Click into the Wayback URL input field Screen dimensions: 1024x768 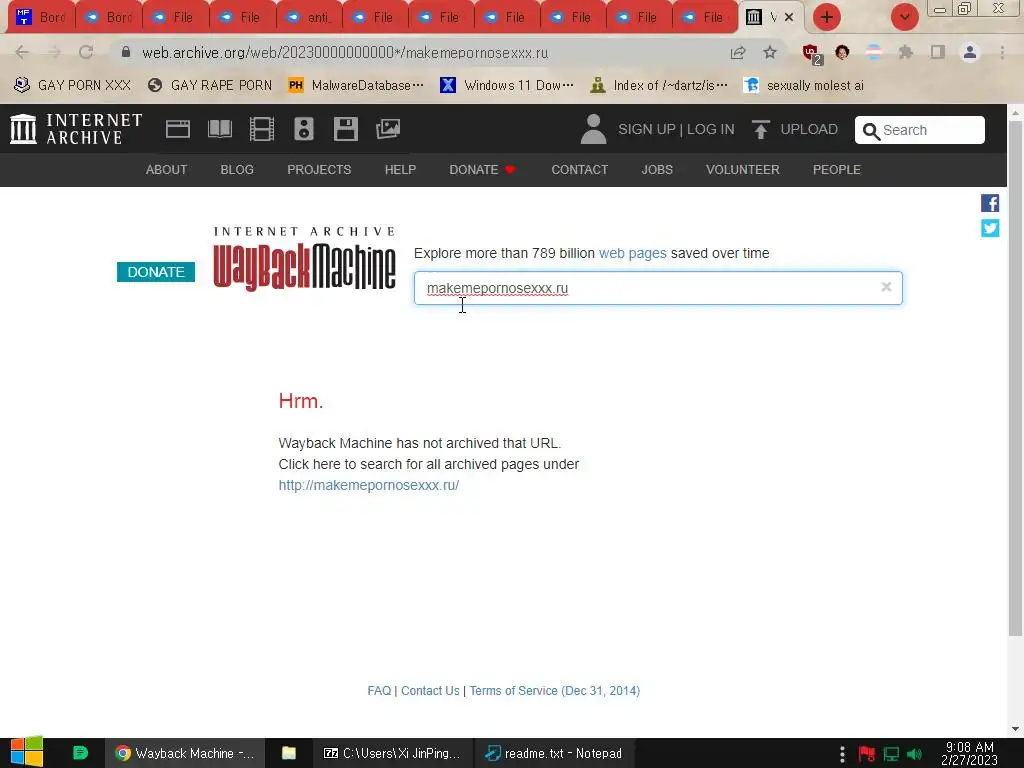click(x=658, y=288)
